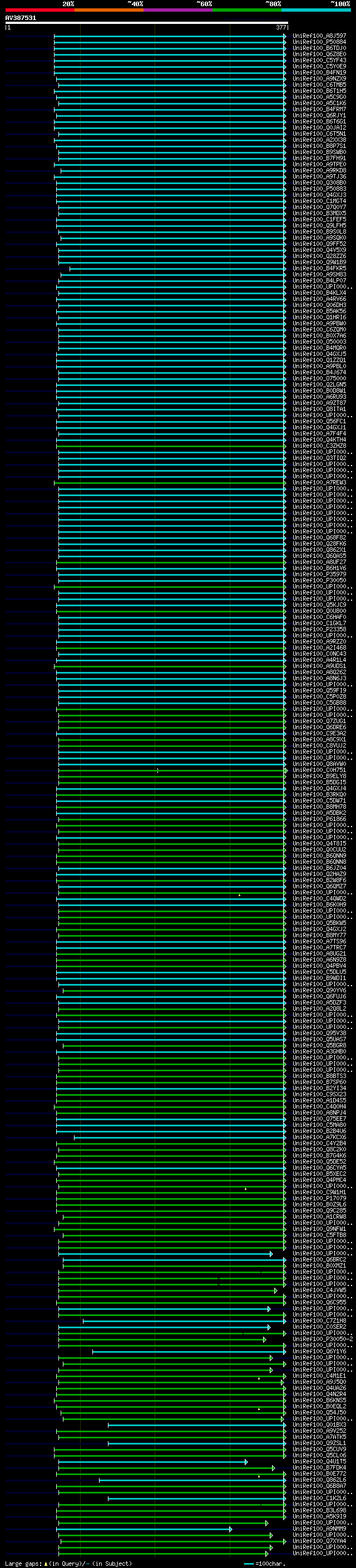Select hit label UniRef100_B6T1H5
The height and width of the screenshot is (1568, 356).
click(319, 91)
